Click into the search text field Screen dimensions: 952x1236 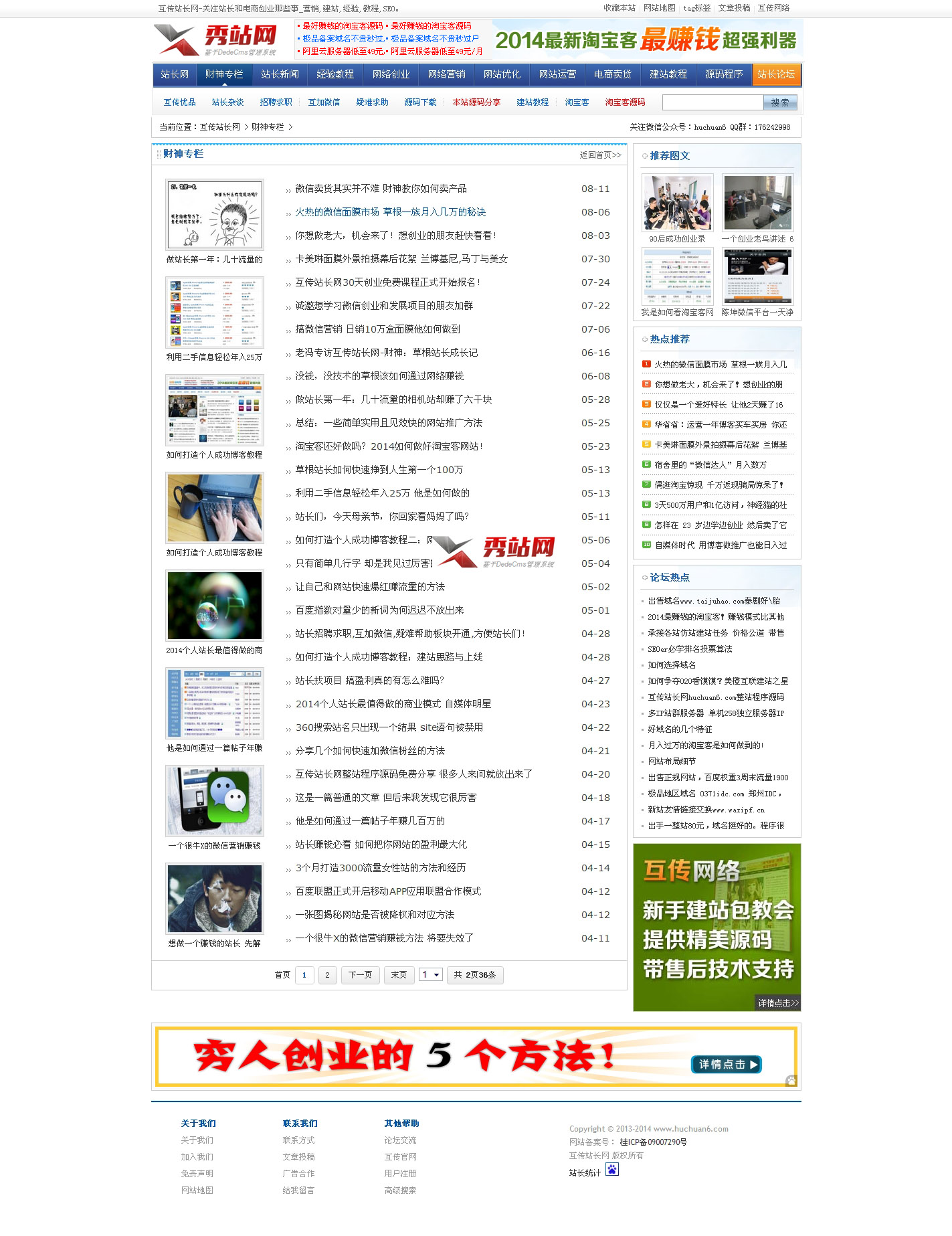pyautogui.click(x=712, y=102)
